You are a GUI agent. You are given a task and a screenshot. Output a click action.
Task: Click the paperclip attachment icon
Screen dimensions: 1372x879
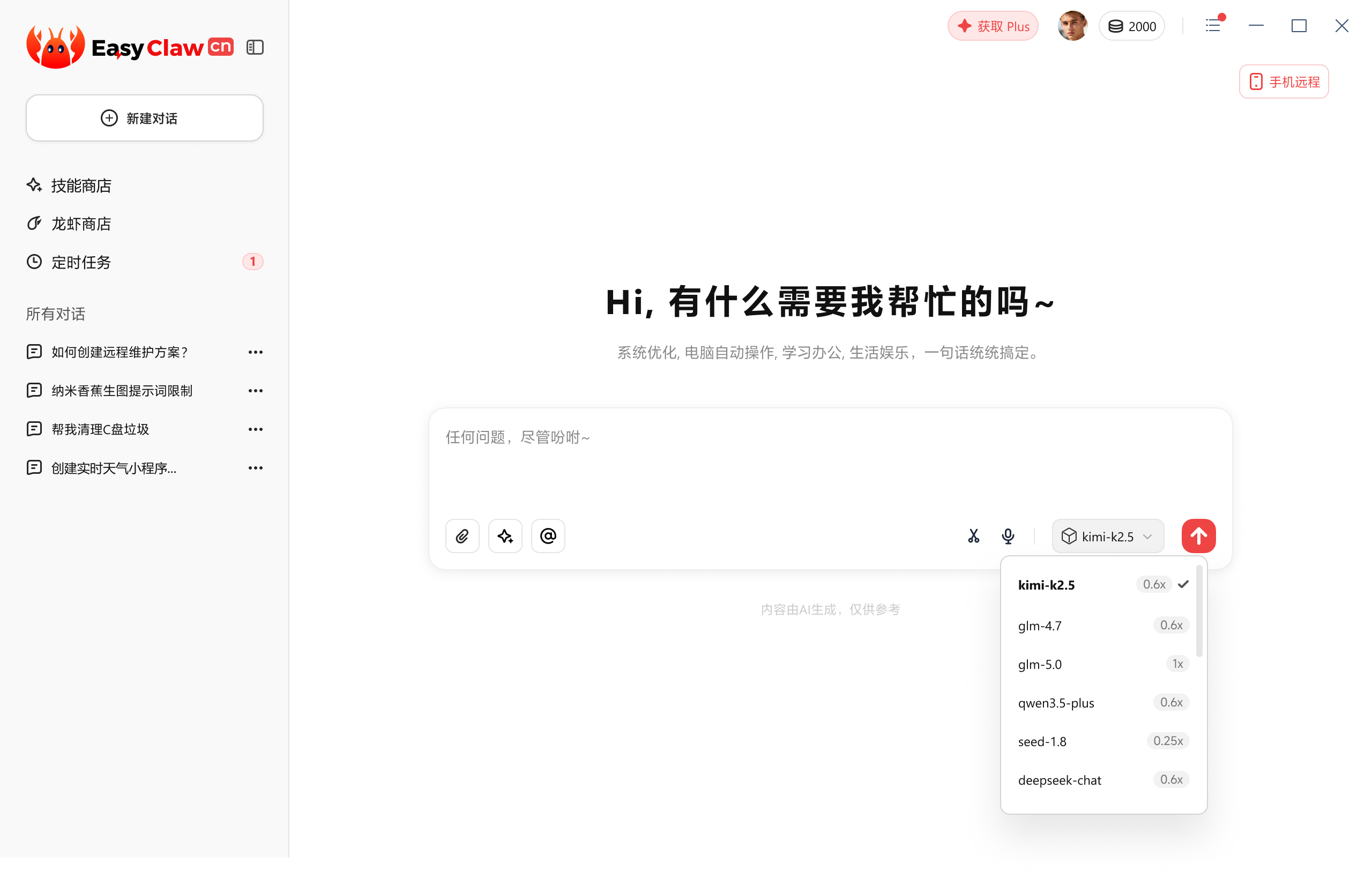click(461, 536)
